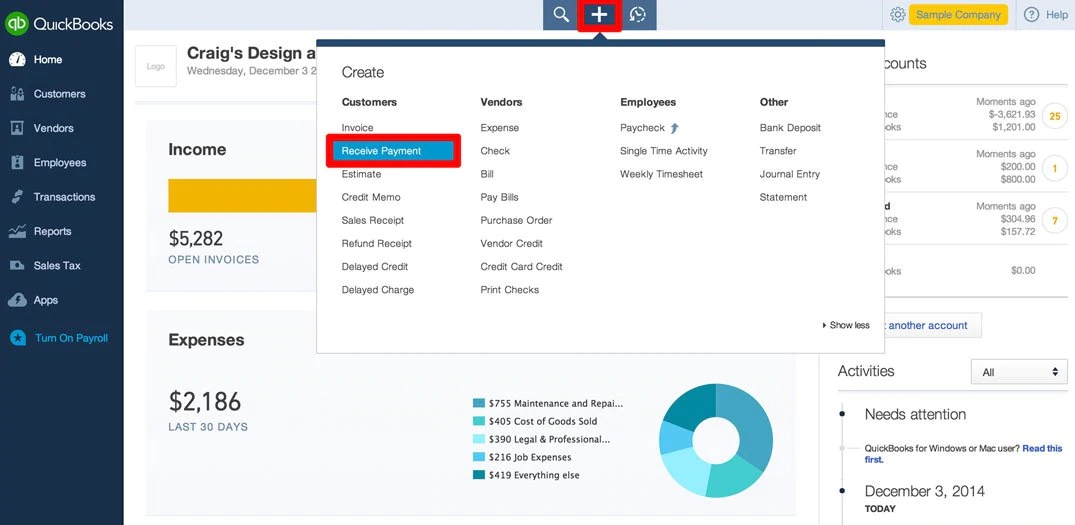Select Journal Entry under Other
Screen dimensions: 1075x525
790,174
